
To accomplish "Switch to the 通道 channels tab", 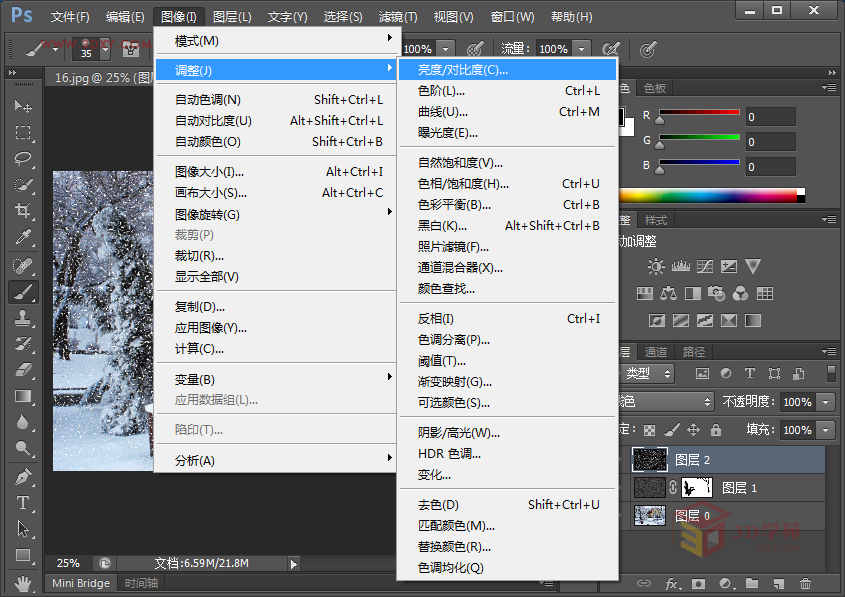I will (x=656, y=351).
